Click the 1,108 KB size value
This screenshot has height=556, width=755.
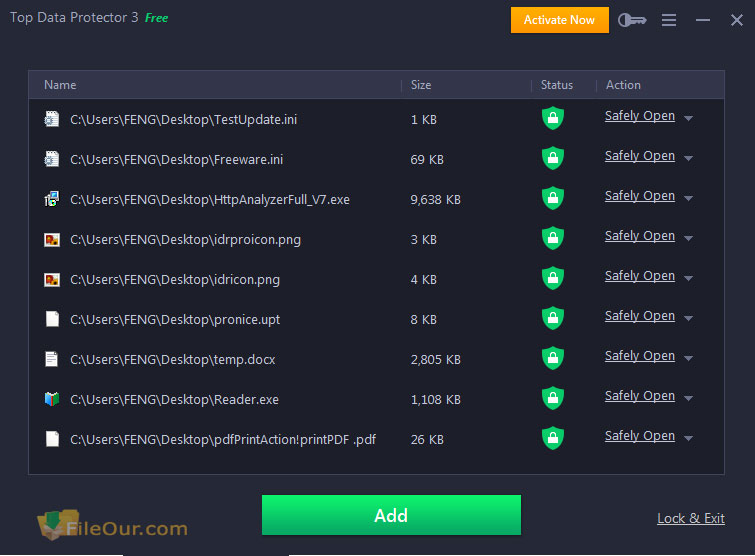(x=435, y=400)
